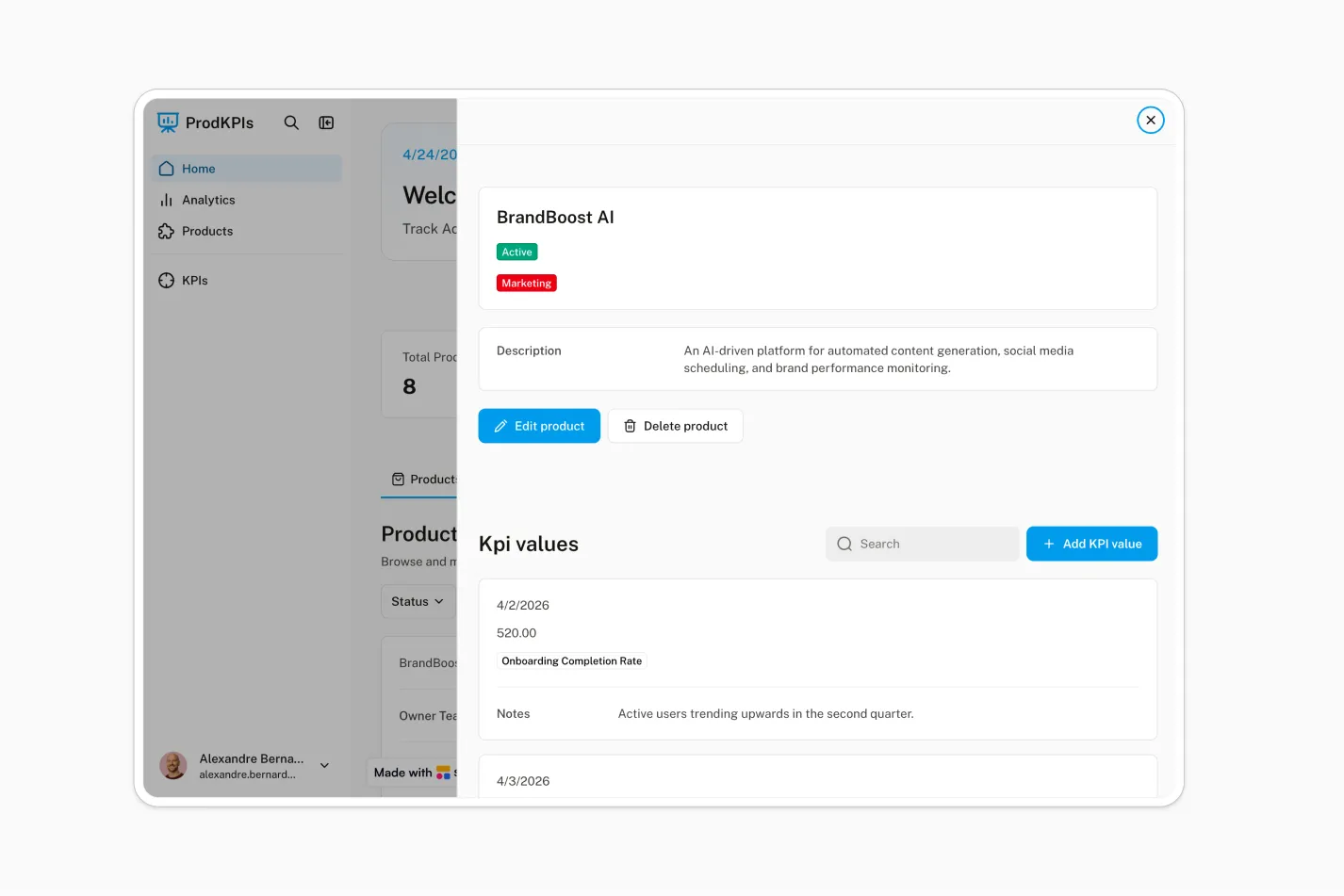Open the Status filter dropdown

(x=418, y=601)
